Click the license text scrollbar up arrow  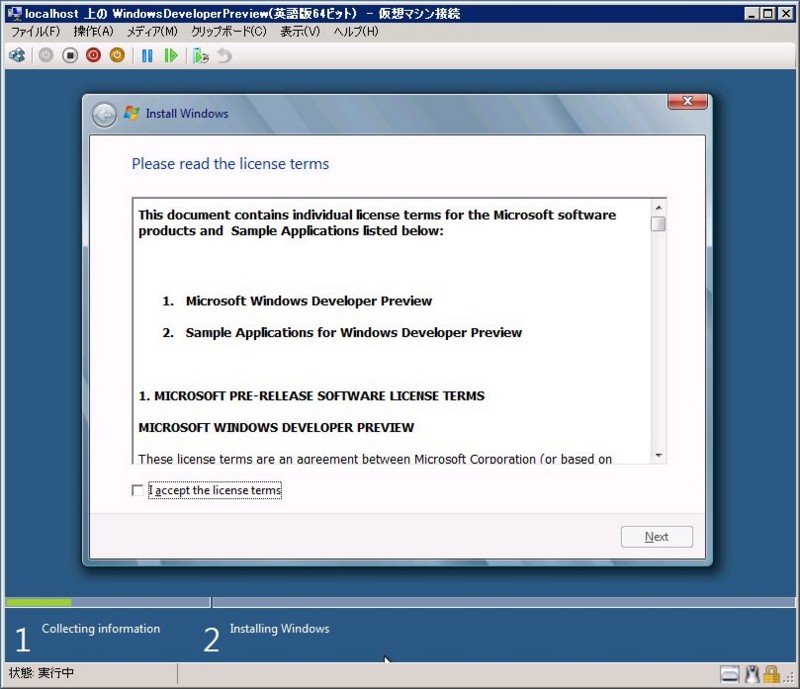point(659,208)
